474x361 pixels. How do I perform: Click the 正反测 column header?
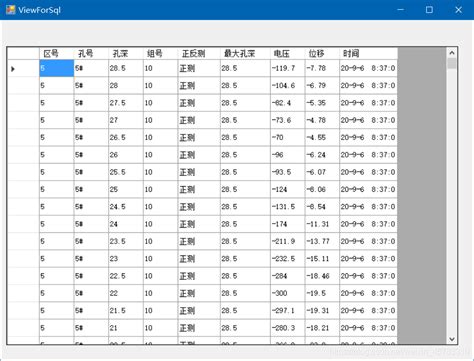199,53
